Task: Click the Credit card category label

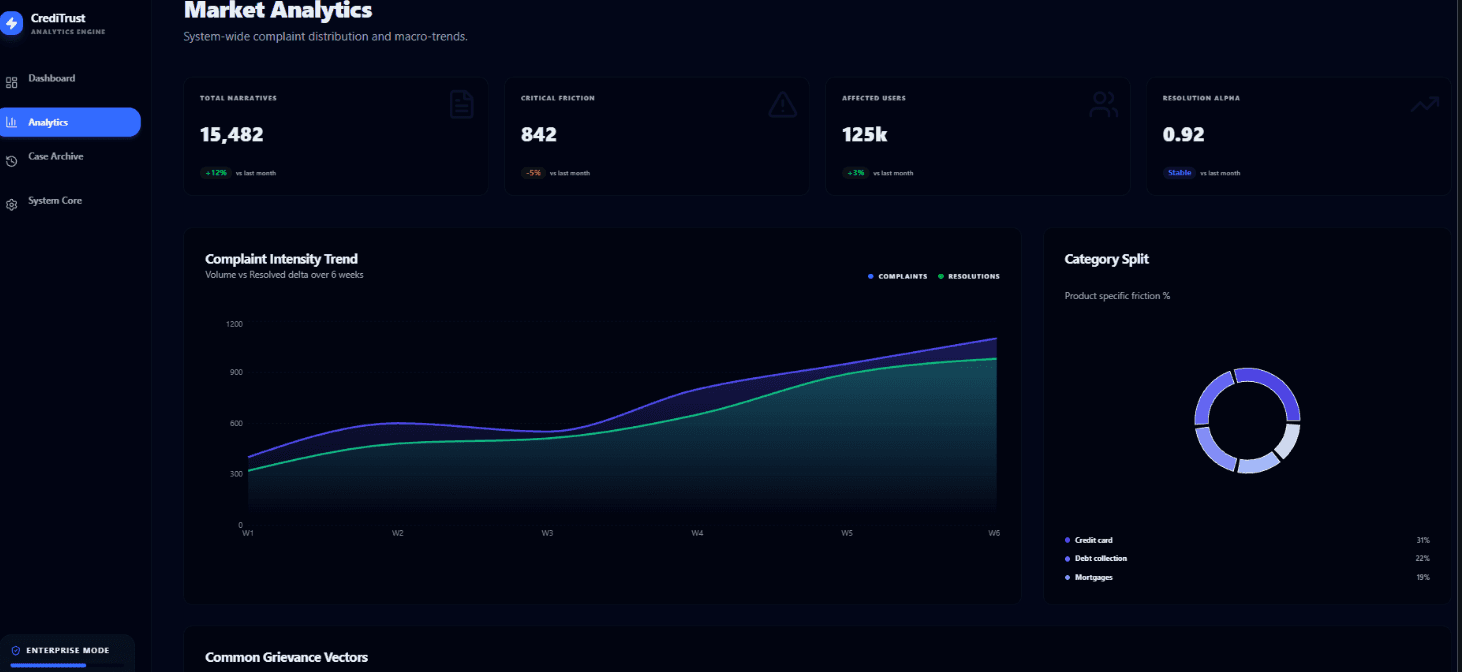Action: pyautogui.click(x=1093, y=540)
